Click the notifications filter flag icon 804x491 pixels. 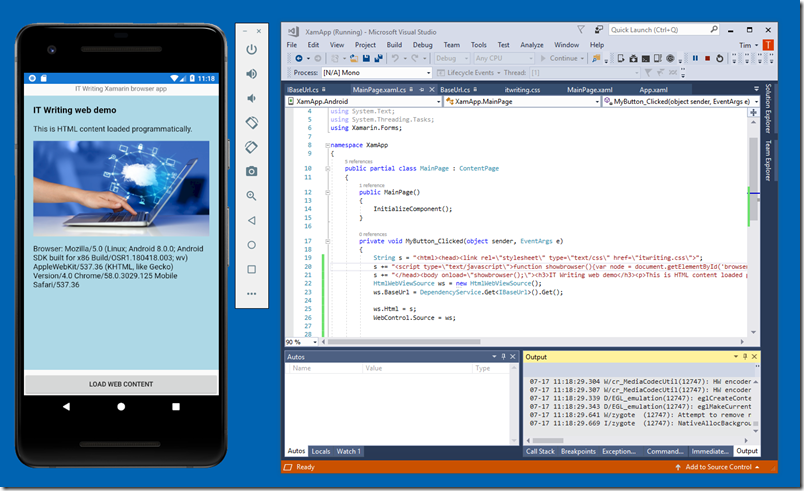click(x=581, y=30)
